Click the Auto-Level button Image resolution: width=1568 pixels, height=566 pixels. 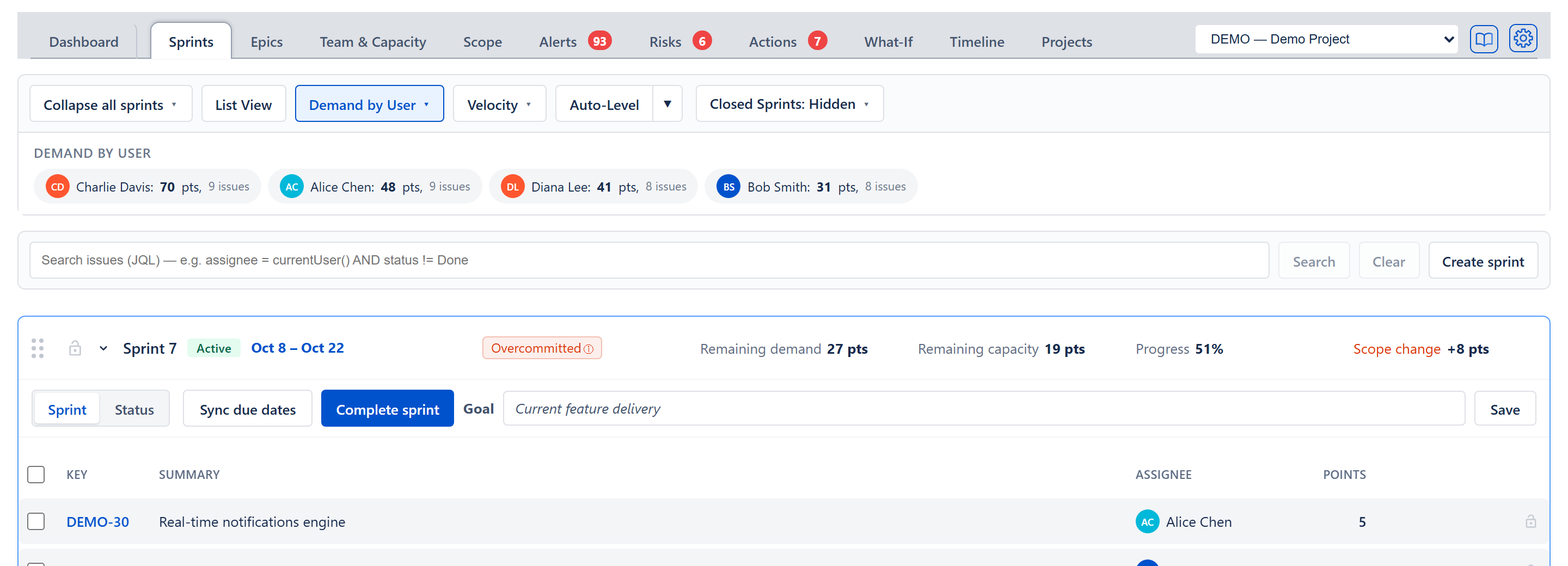[x=604, y=104]
